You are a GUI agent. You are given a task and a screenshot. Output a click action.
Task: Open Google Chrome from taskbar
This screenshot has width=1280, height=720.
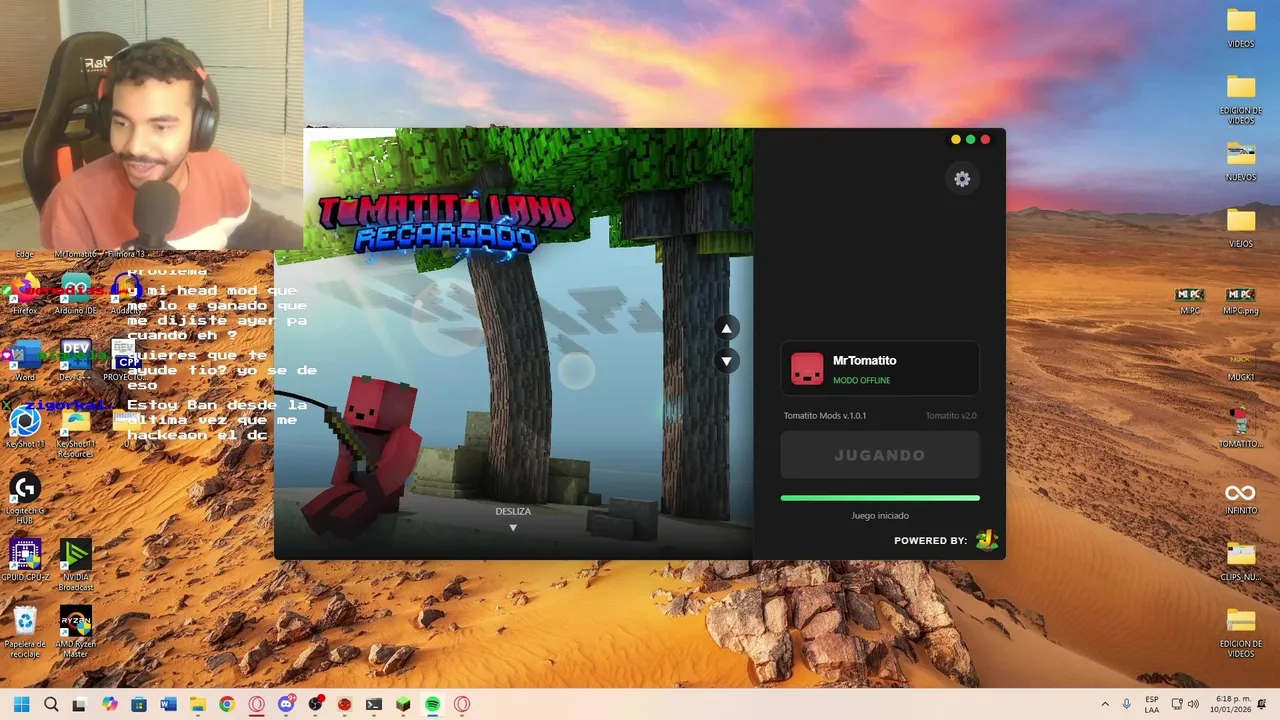tap(227, 704)
